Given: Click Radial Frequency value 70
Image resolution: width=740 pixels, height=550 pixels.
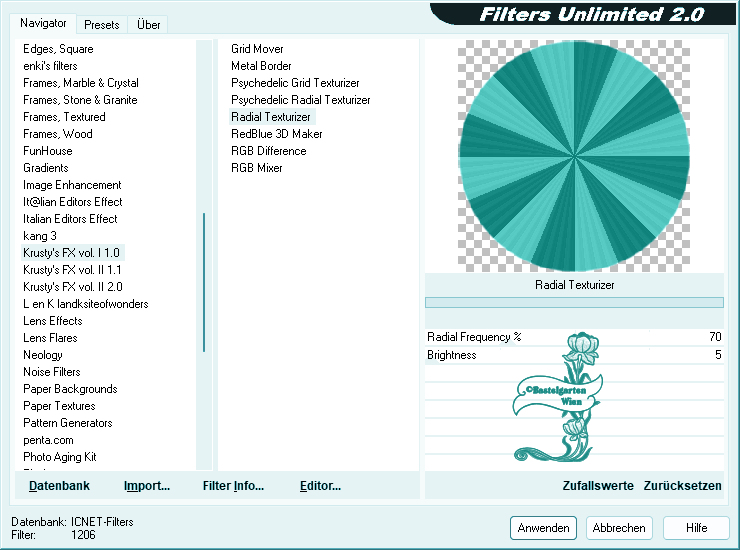Looking at the screenshot, I should click(715, 337).
